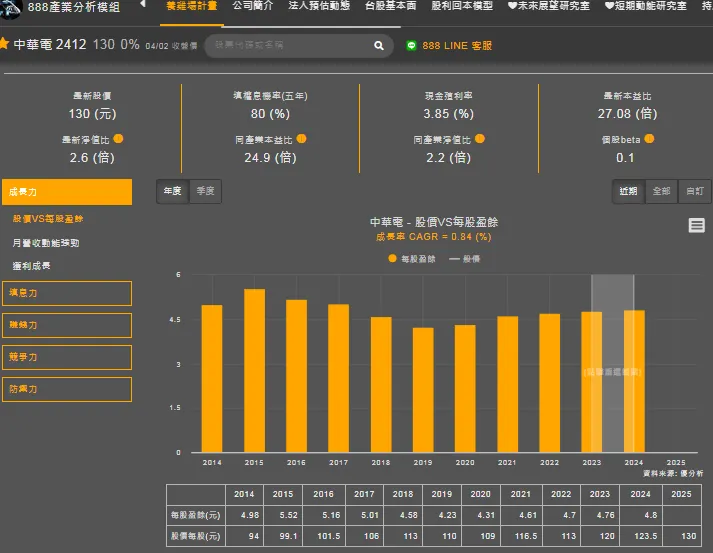Click the info dot beside 同產業淨值比
The width and height of the screenshot is (713, 553).
480,138
